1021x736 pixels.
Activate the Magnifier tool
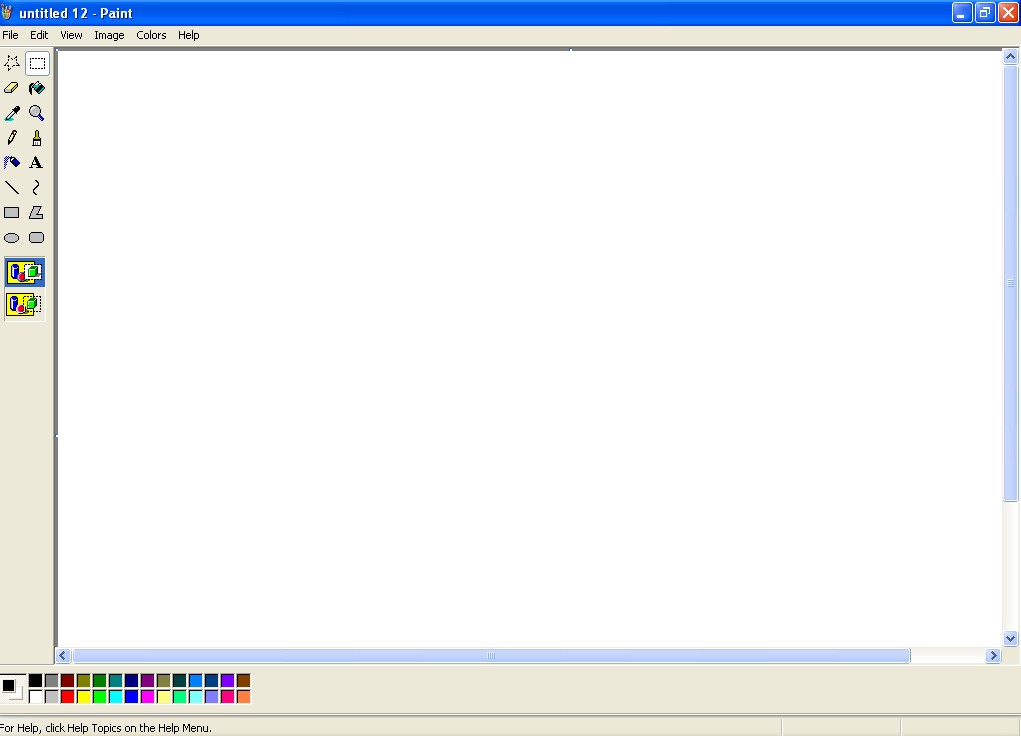point(36,112)
